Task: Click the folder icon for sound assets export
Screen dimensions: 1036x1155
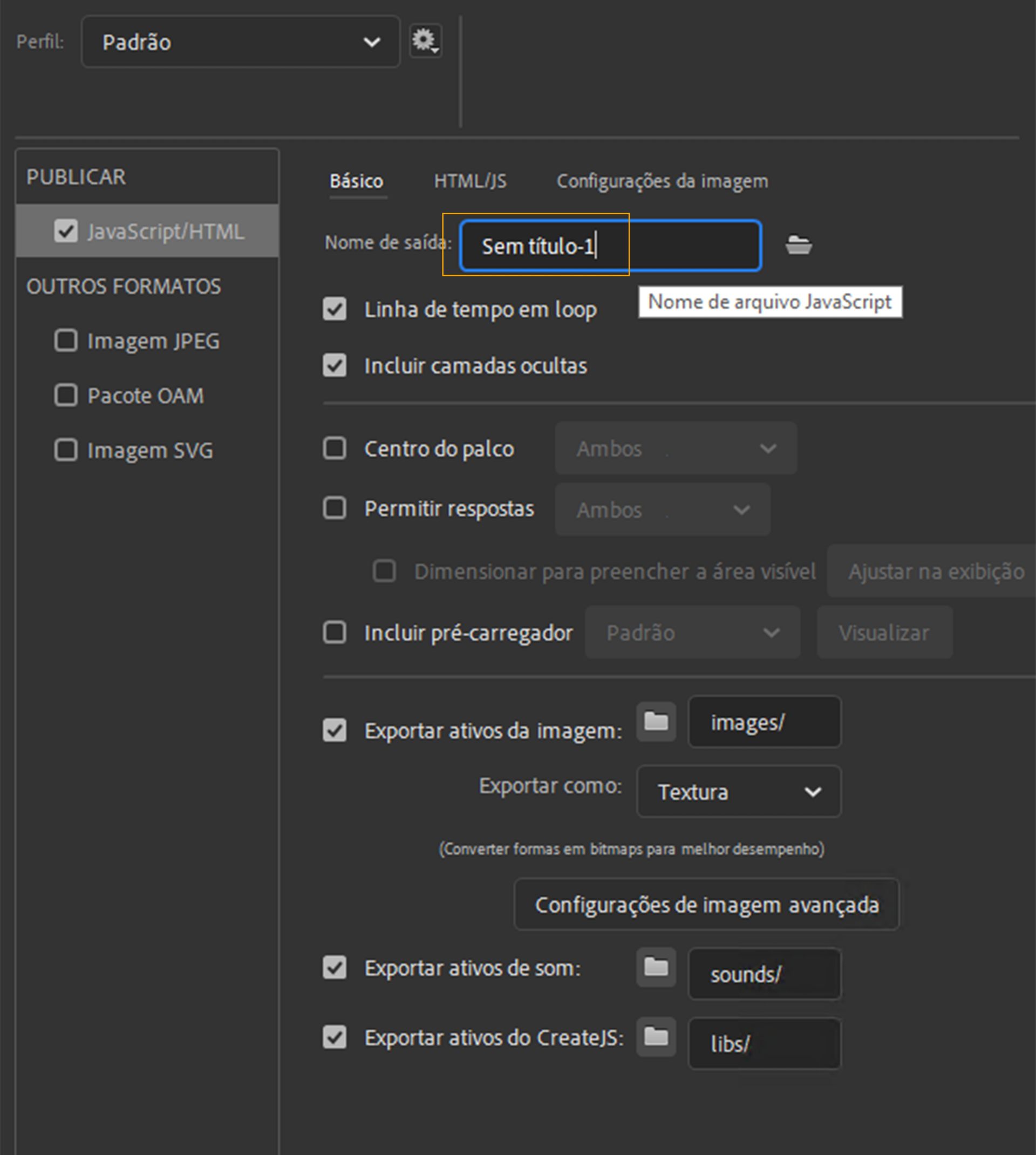Action: 655,967
